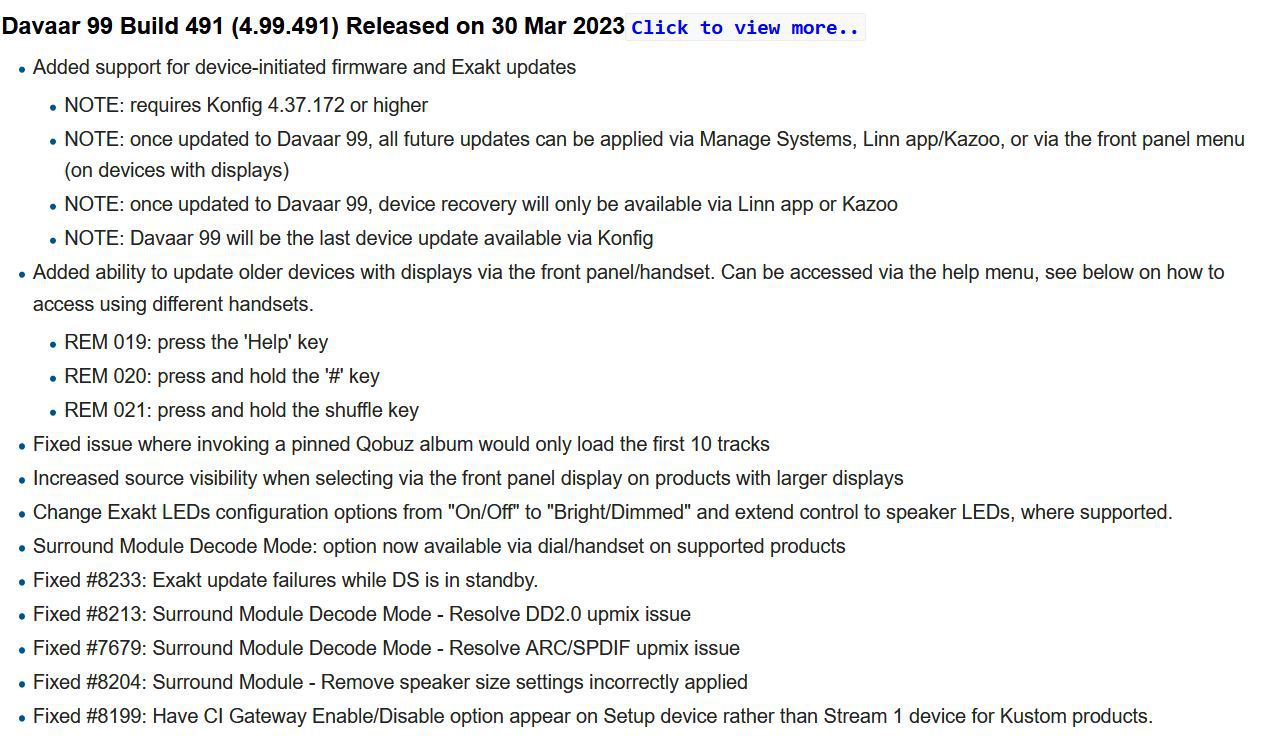Image resolution: width=1261 pixels, height=753 pixels.
Task: Select the Konfig 4.37.172 requirement note
Action: pos(246,105)
